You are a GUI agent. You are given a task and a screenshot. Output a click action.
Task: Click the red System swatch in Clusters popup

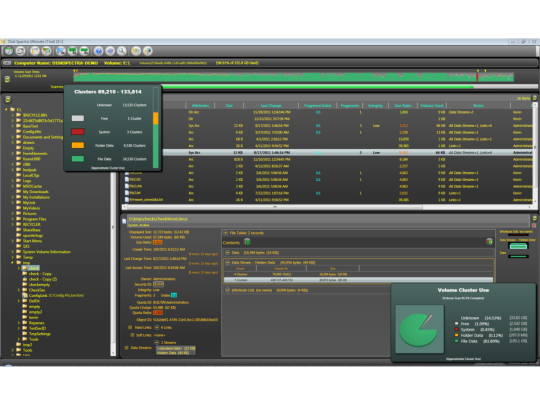pyautogui.click(x=78, y=132)
